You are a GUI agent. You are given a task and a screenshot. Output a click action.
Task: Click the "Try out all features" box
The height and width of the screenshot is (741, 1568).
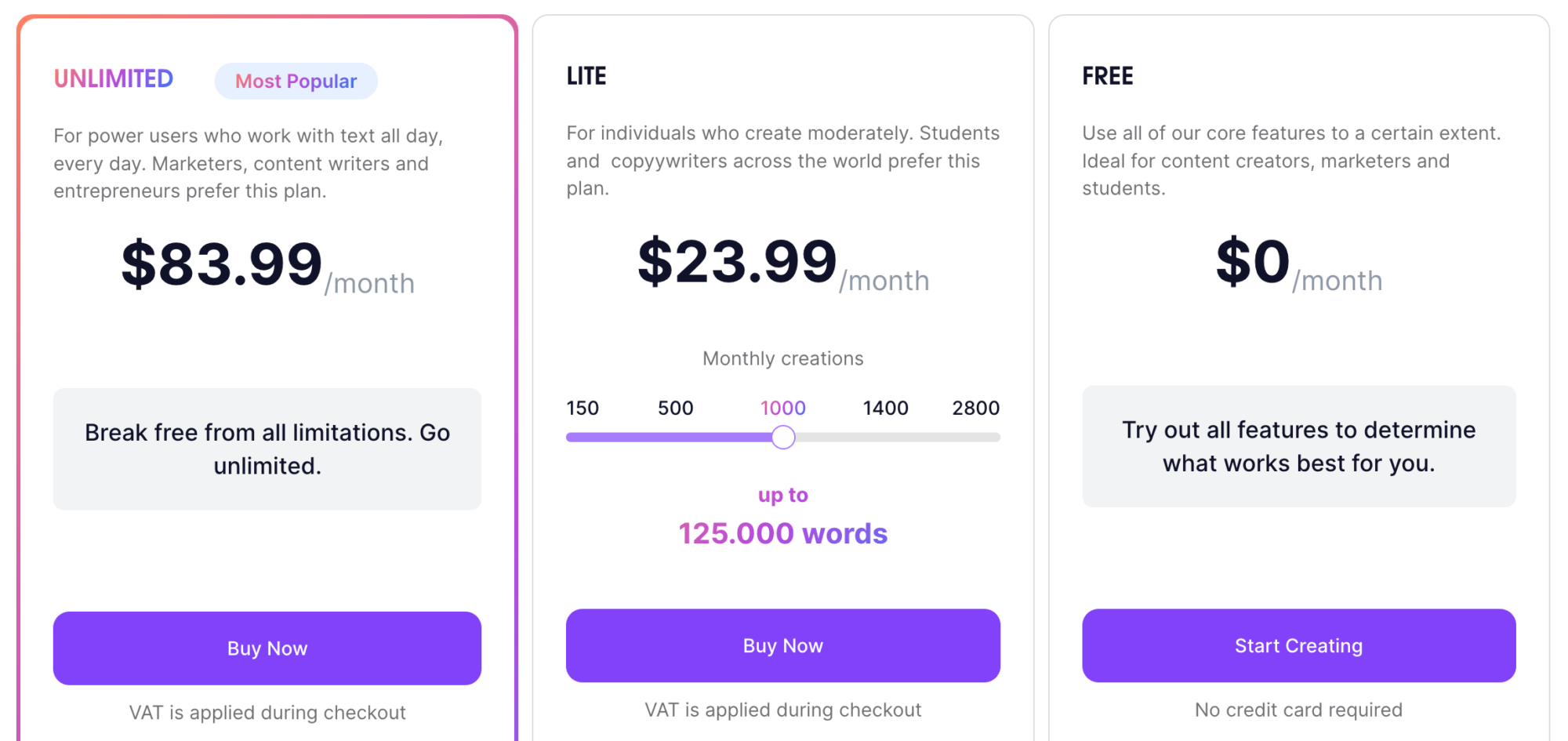[1298, 446]
